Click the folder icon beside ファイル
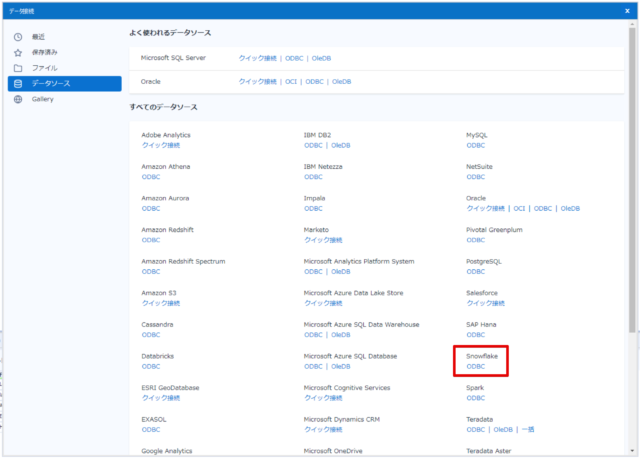 click(x=18, y=68)
